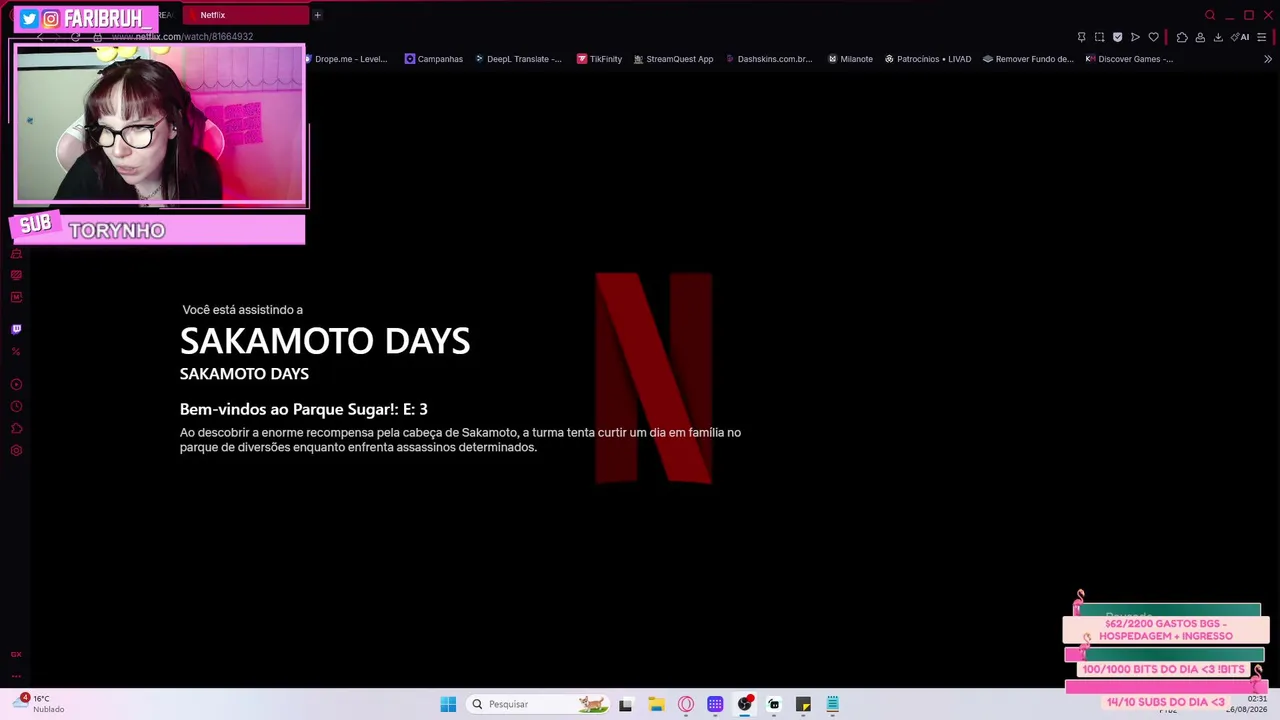Viewport: 1280px width, 720px height.
Task: Open the extensions cube in the toolbar
Action: point(1182,37)
